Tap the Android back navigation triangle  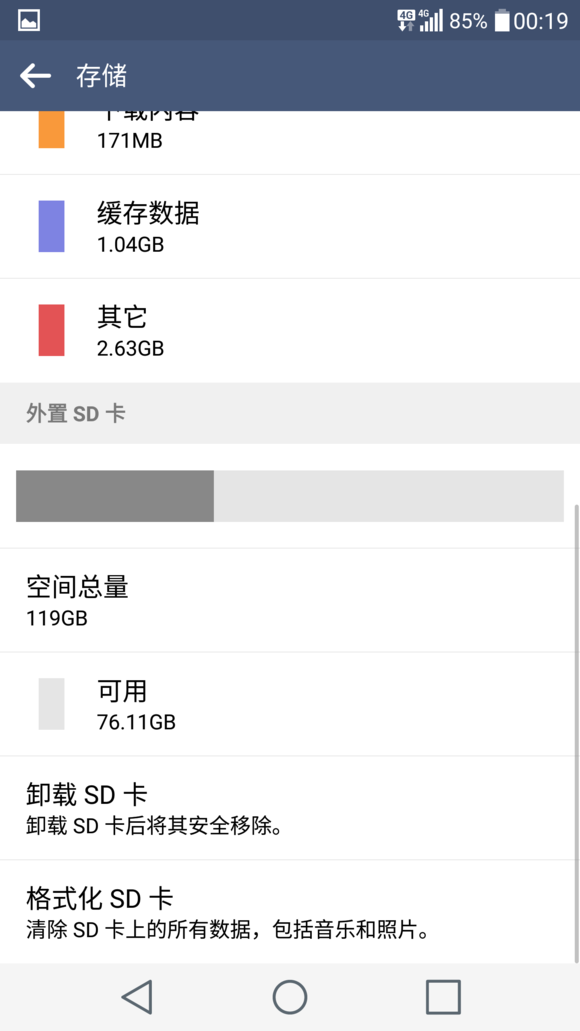pyautogui.click(x=137, y=997)
